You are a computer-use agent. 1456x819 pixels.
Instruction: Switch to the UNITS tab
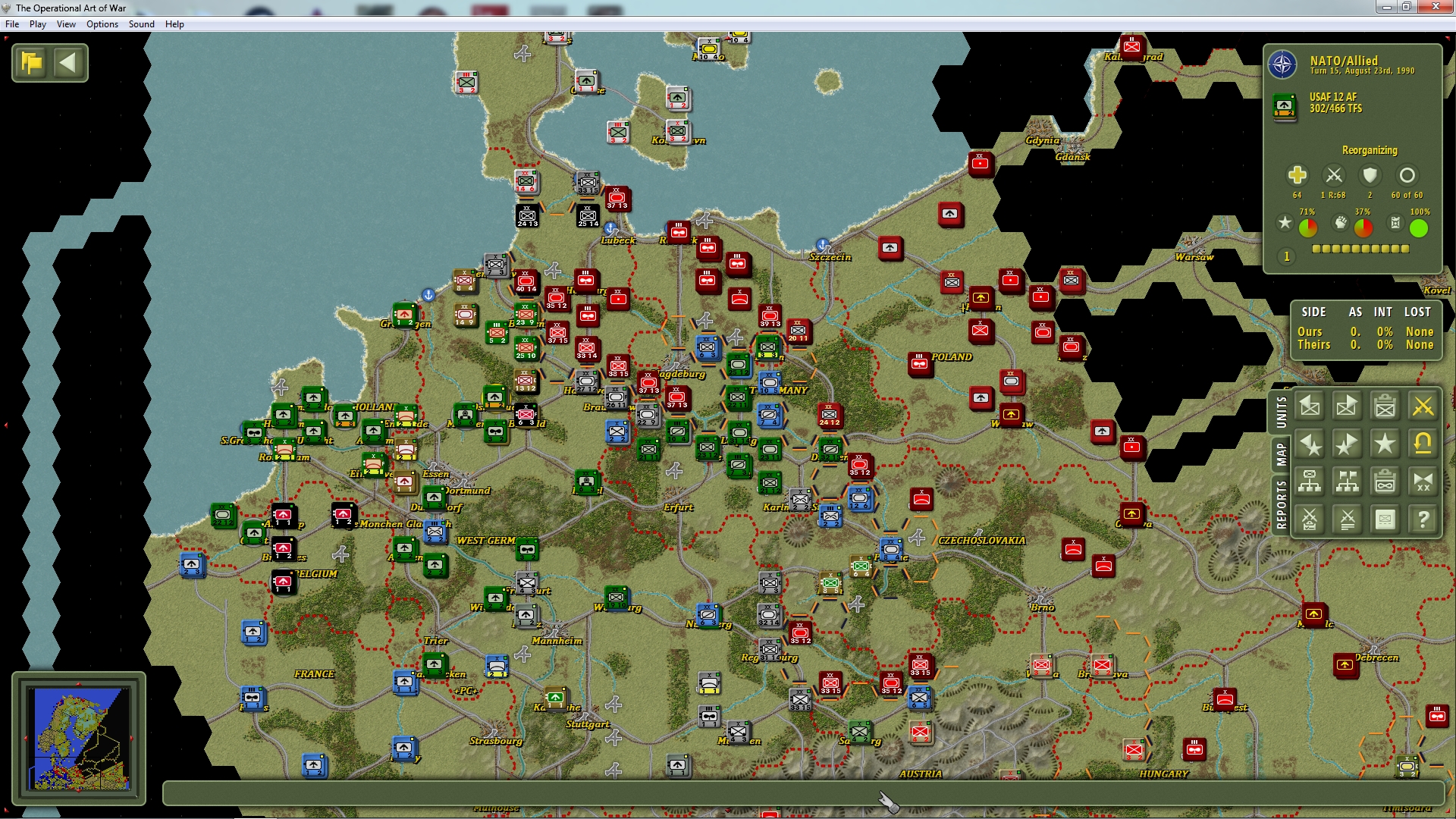click(x=1281, y=412)
